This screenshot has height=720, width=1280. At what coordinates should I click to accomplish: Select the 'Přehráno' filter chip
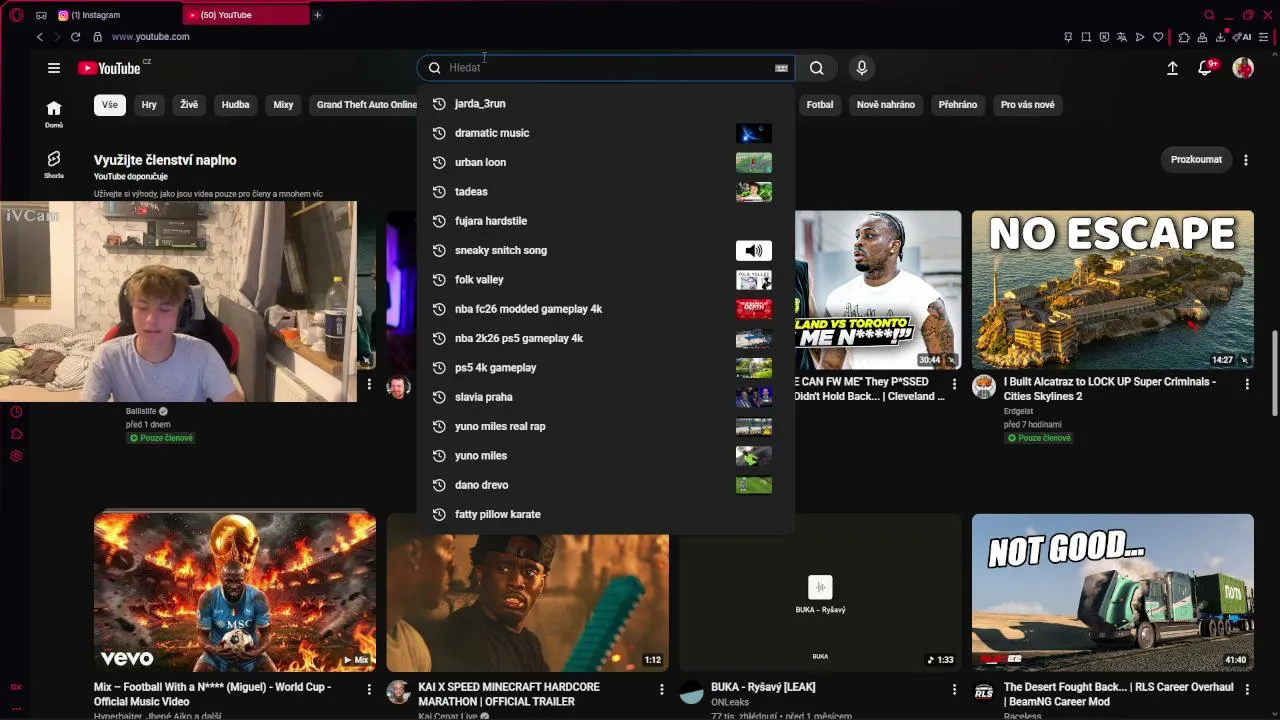(958, 105)
